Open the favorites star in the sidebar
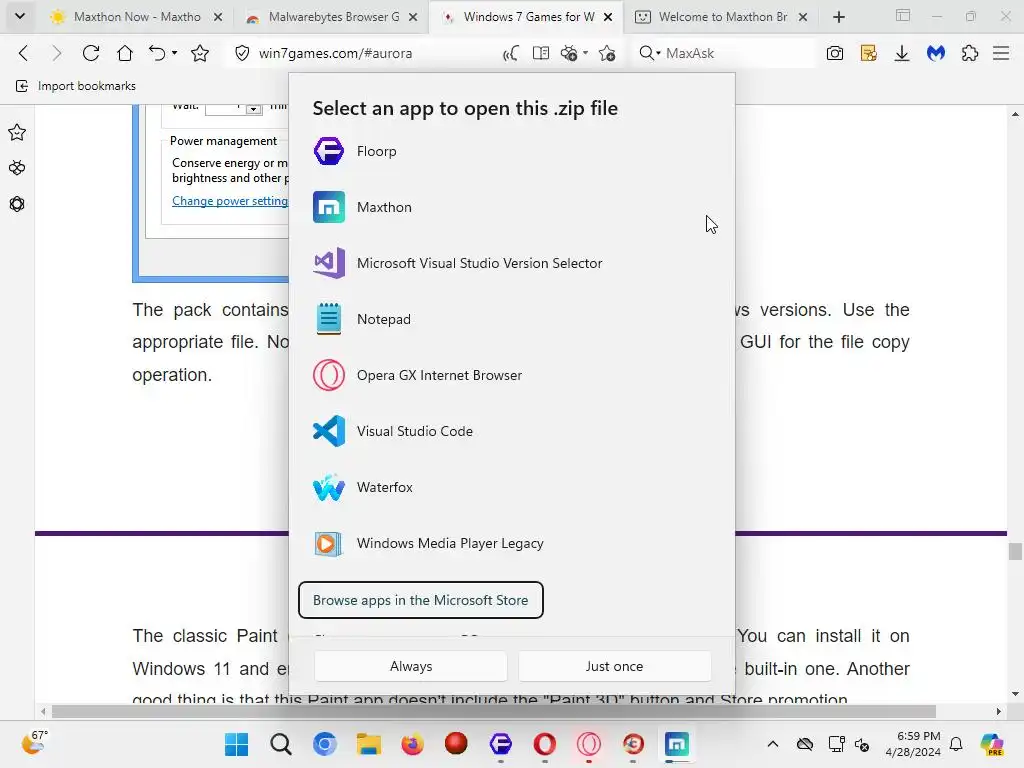The height and width of the screenshot is (768, 1024). click(x=17, y=133)
